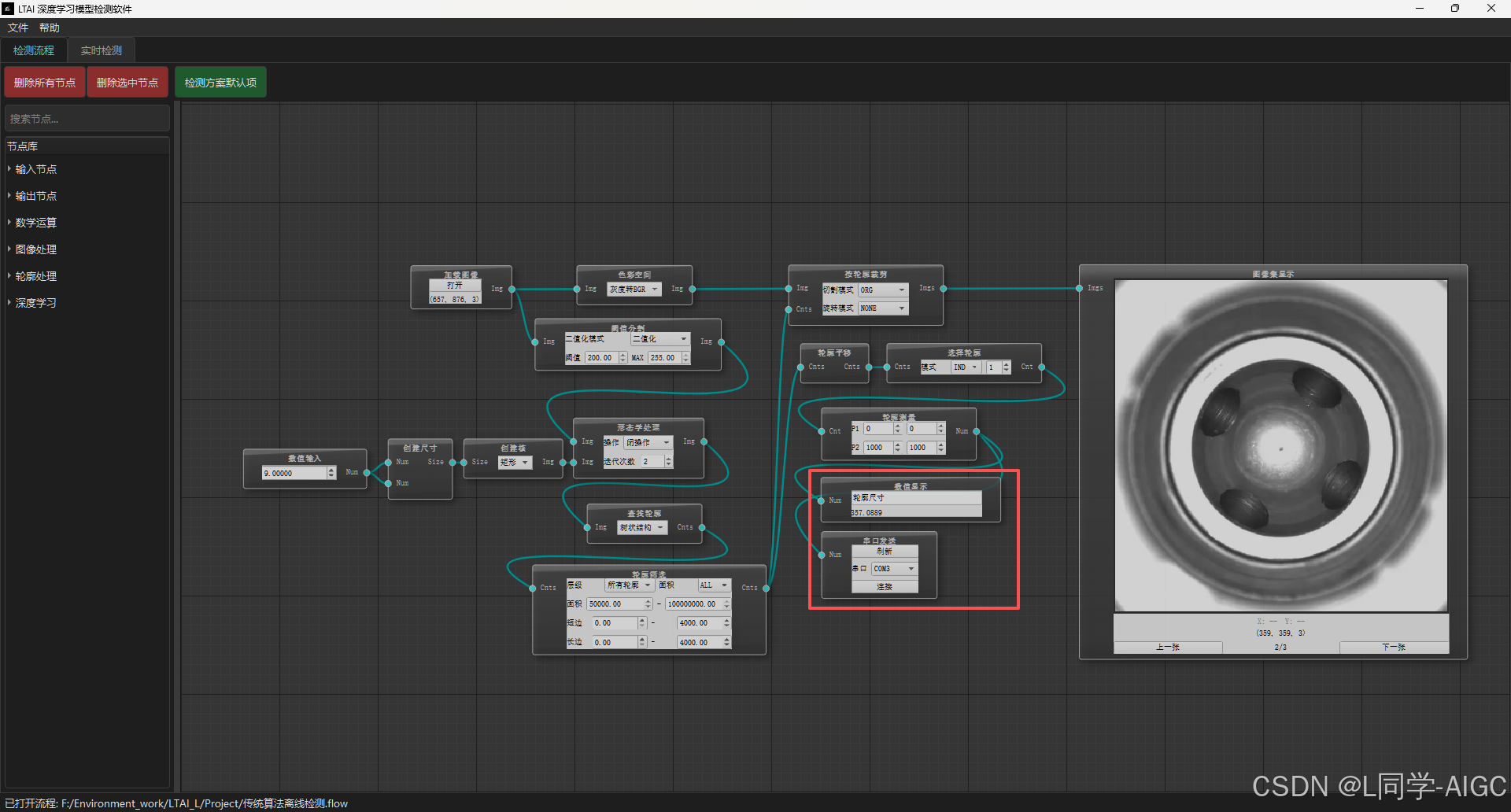Click the Img output port of 色彩空间
The height and width of the screenshot is (812, 1511).
[692, 290]
